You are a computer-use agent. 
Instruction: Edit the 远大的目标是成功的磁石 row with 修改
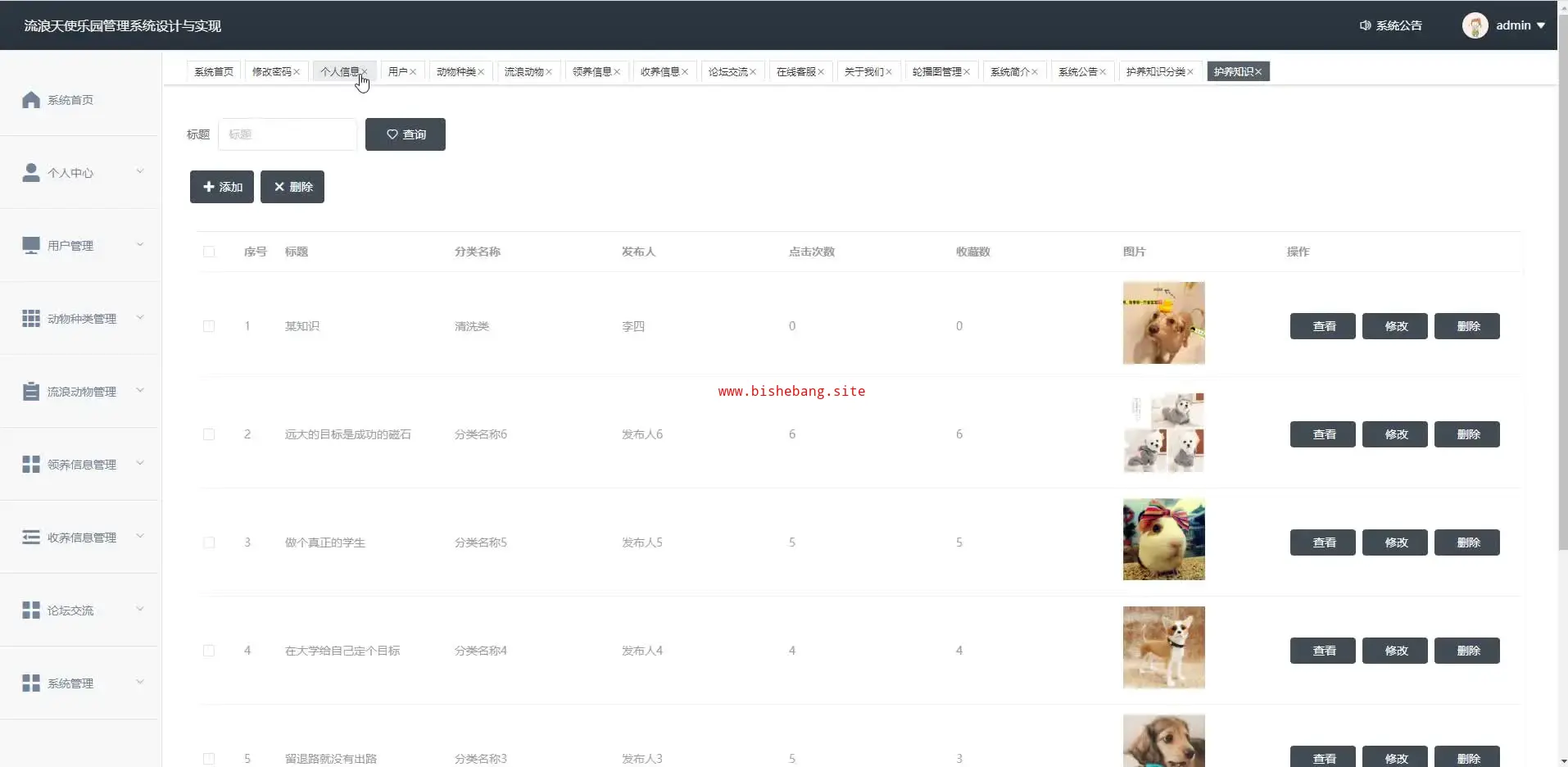coord(1395,434)
